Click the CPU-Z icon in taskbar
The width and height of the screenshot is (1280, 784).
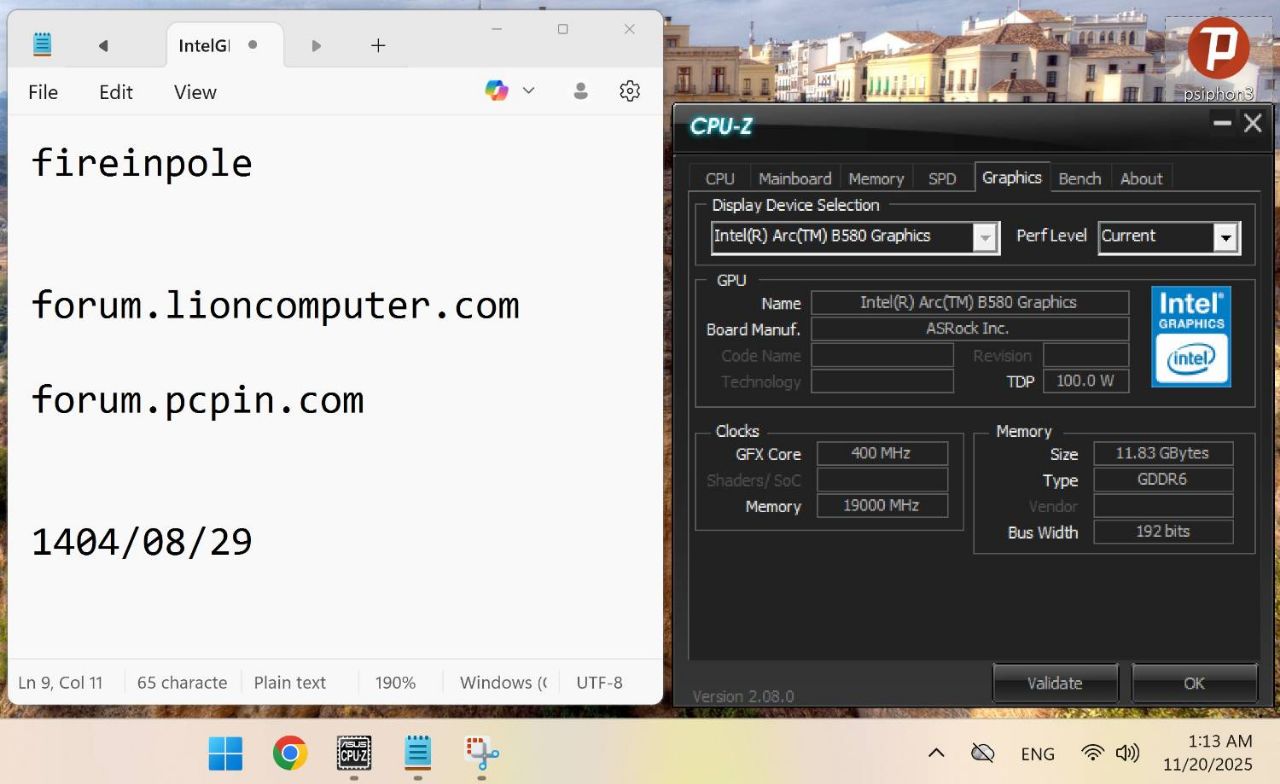tap(354, 752)
